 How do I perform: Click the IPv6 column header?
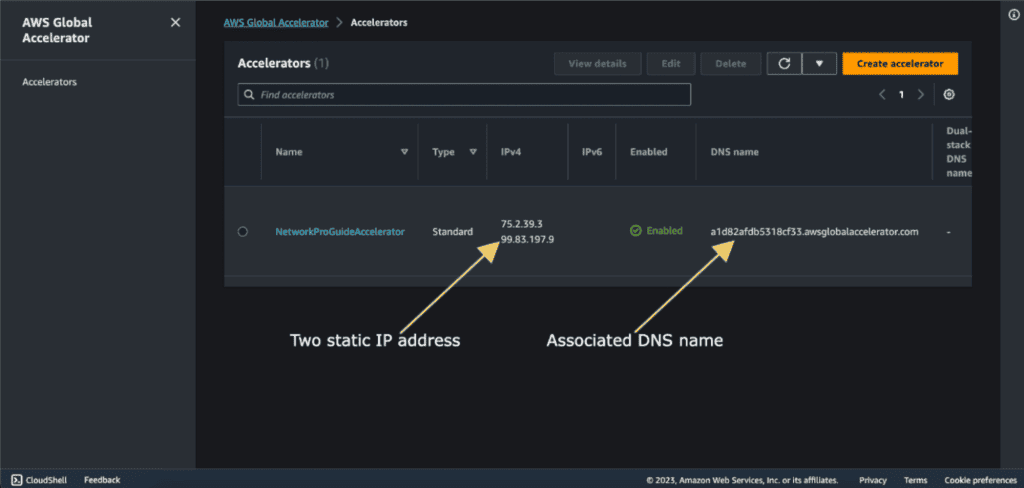pos(592,152)
